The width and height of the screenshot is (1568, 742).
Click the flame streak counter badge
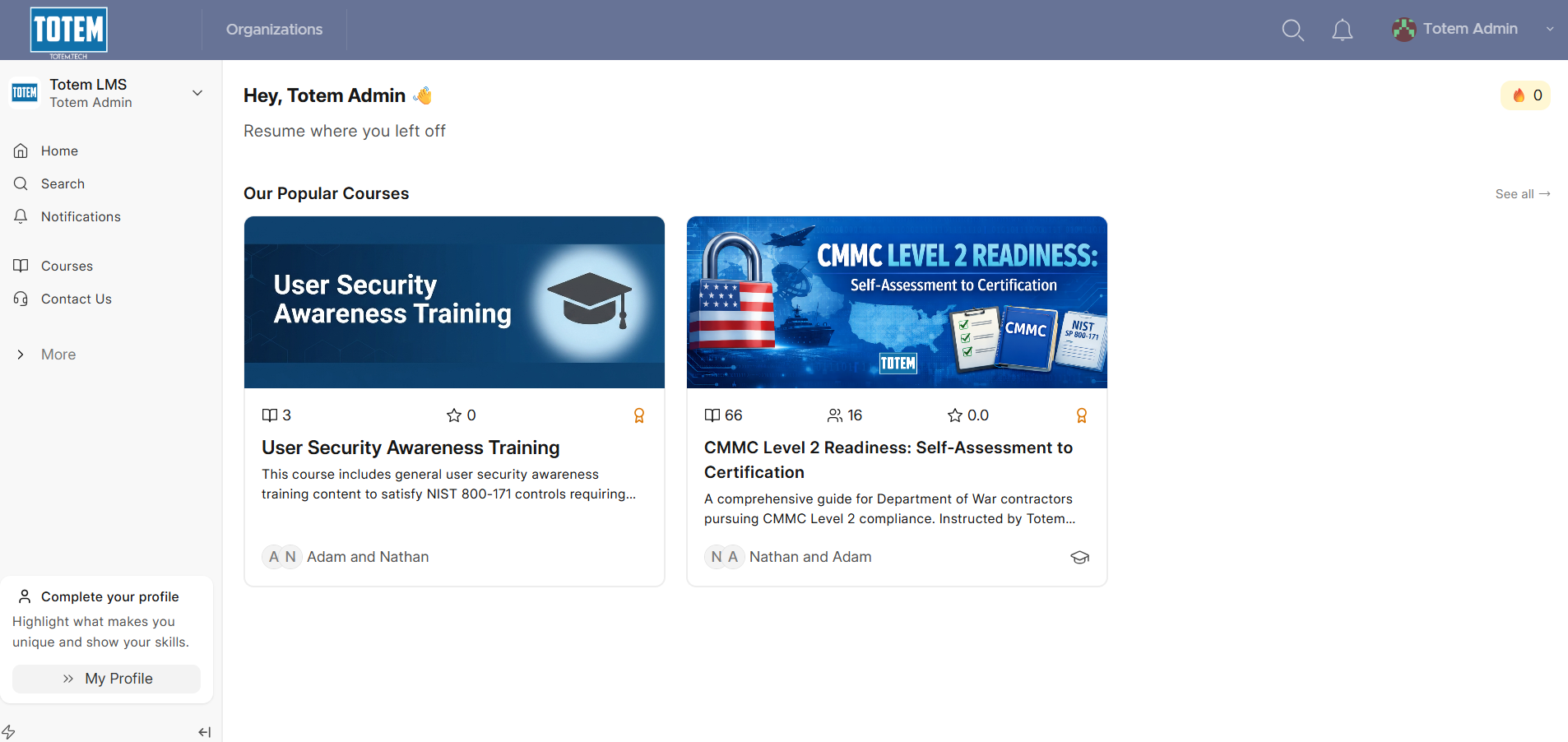pos(1526,95)
